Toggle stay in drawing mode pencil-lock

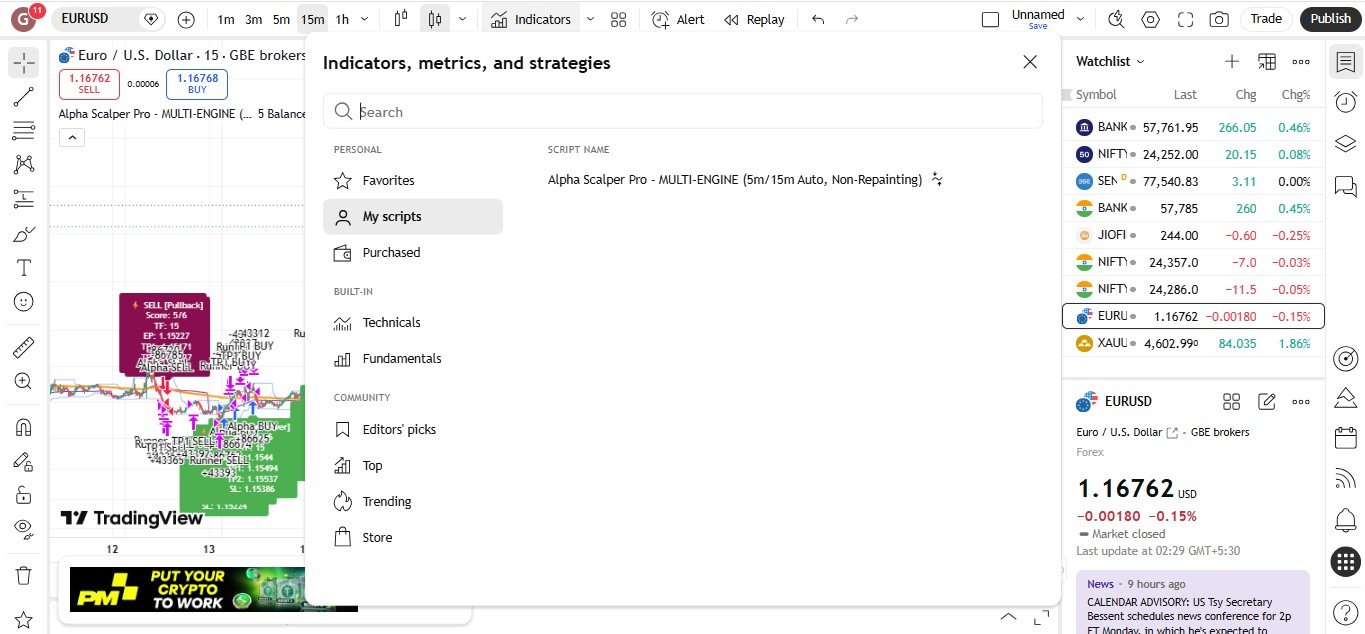(x=24, y=461)
